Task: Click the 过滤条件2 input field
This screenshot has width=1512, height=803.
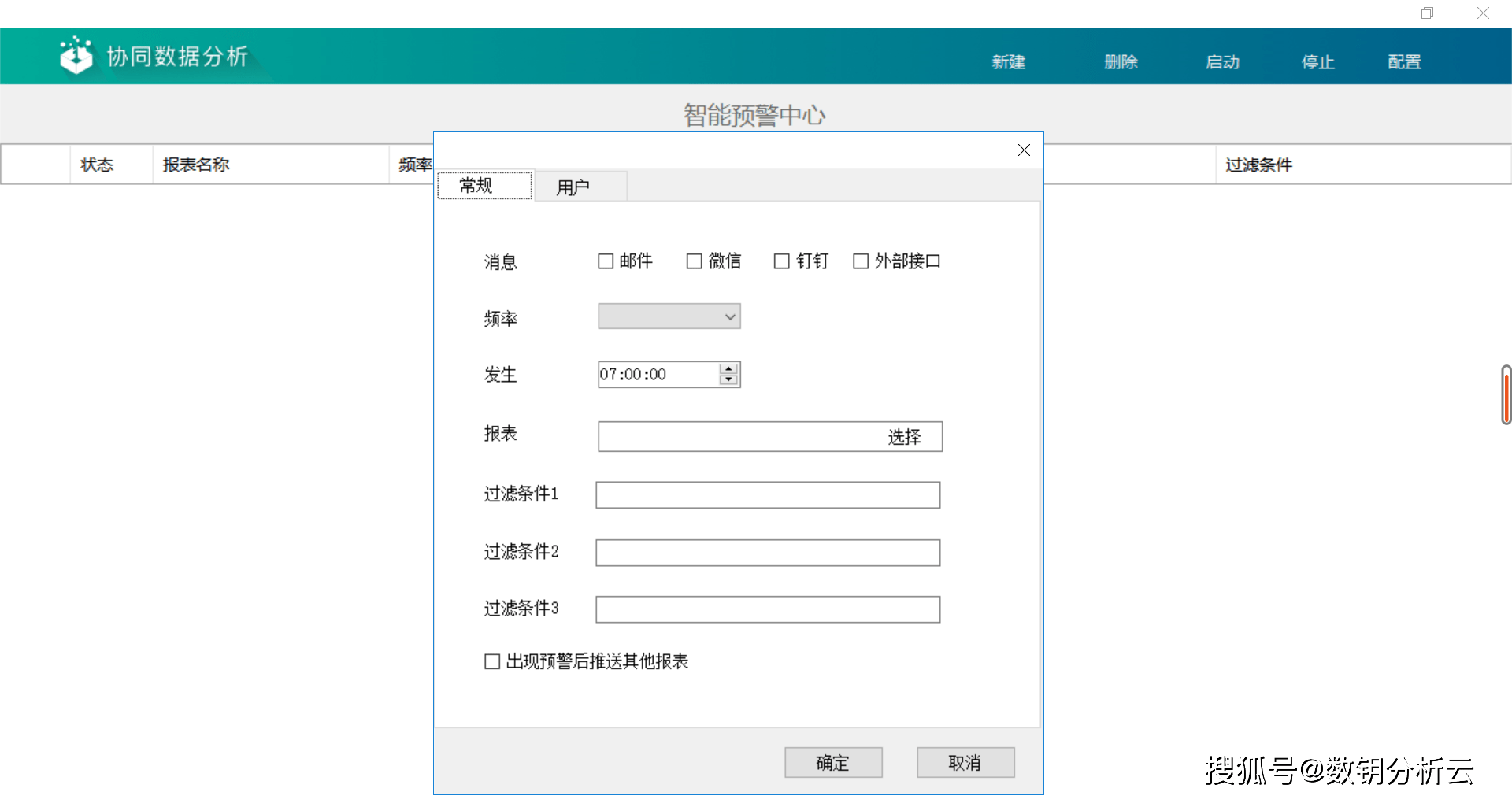Action: pyautogui.click(x=768, y=553)
